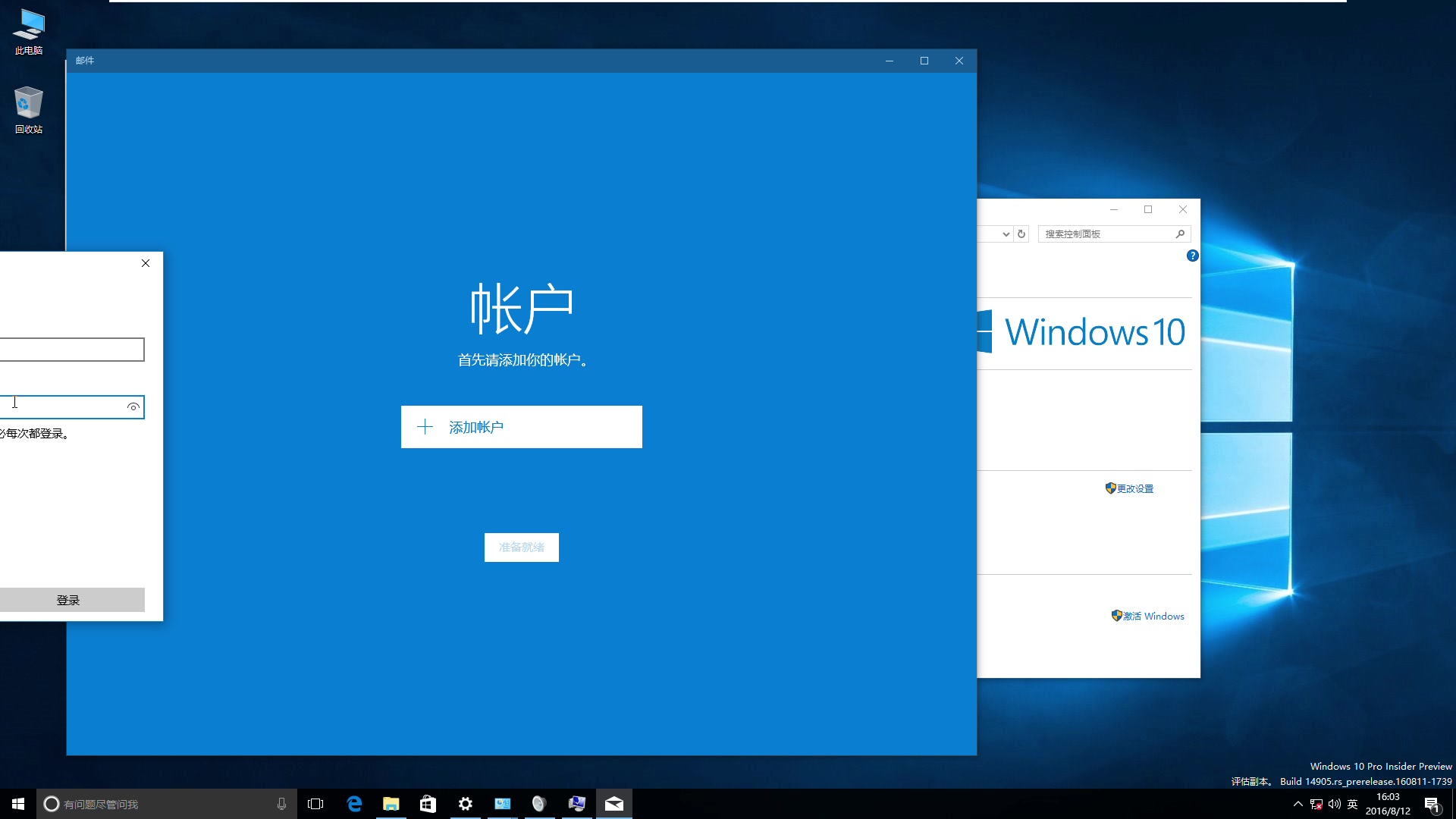This screenshot has width=1456, height=819.
Task: Switch to the Sound speaker taskbar icon
Action: (x=539, y=804)
